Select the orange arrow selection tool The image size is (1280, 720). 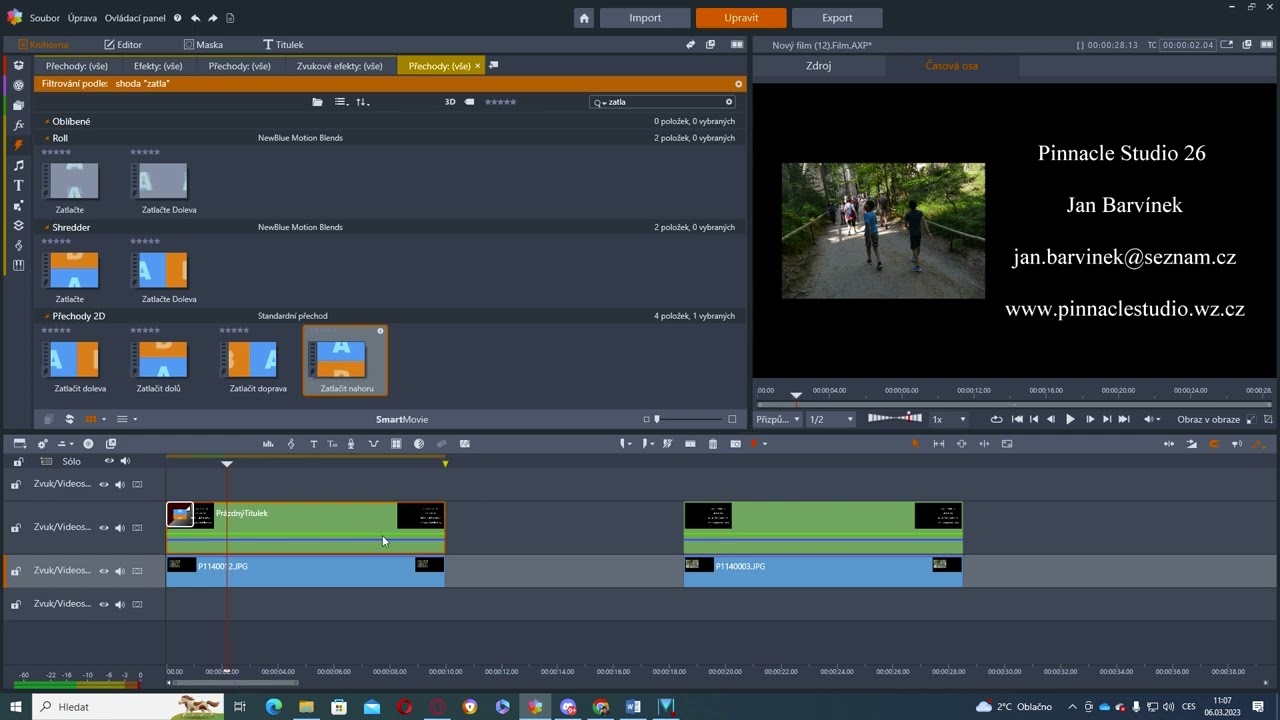(915, 444)
